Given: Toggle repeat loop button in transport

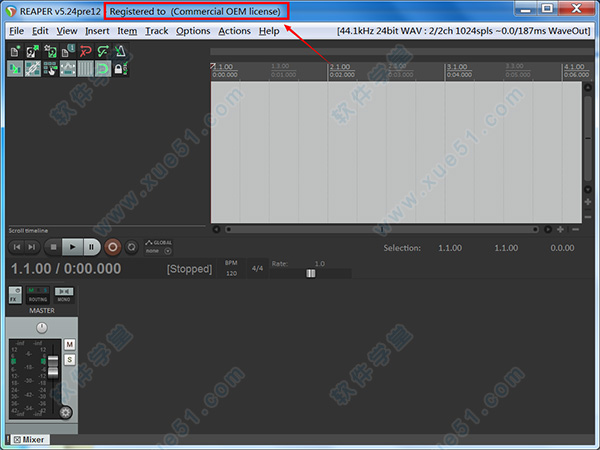Looking at the screenshot, I should tap(131, 246).
